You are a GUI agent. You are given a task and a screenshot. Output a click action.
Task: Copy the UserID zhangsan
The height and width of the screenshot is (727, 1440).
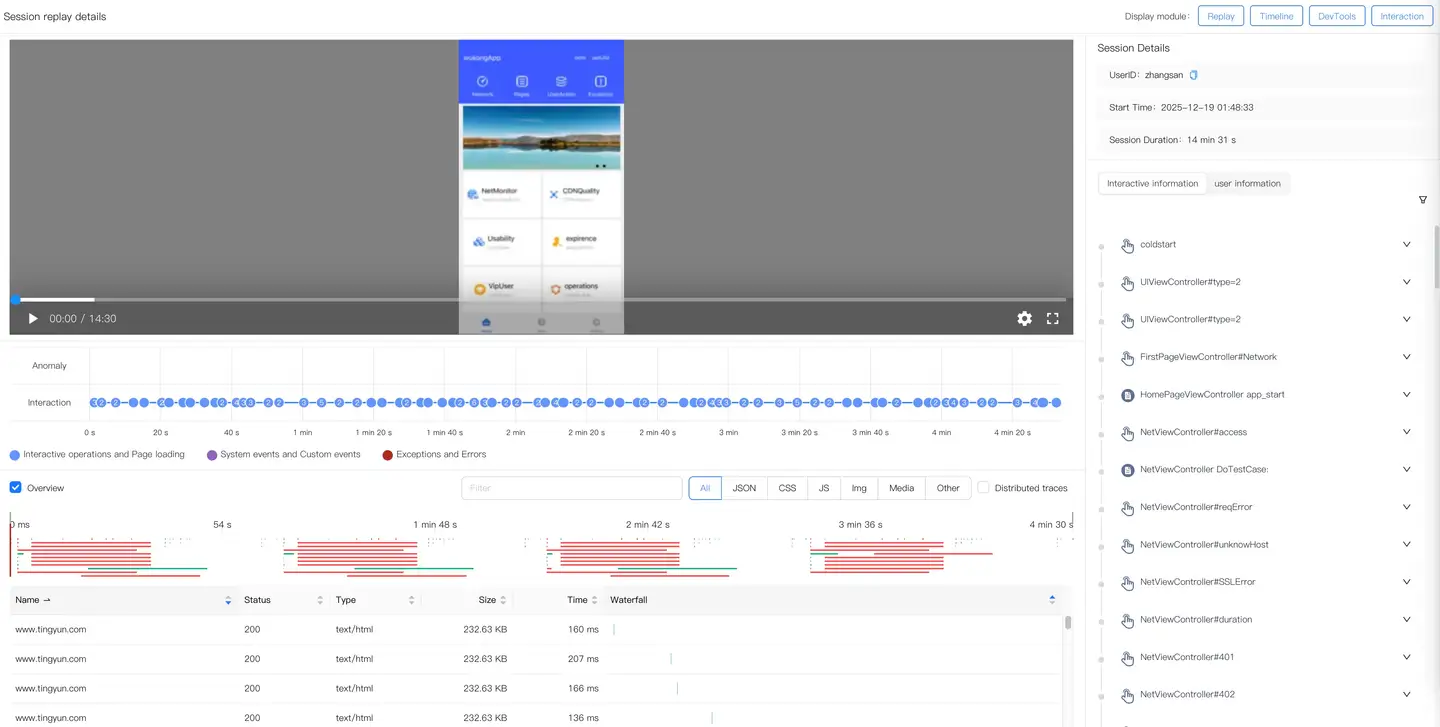pyautogui.click(x=1193, y=75)
